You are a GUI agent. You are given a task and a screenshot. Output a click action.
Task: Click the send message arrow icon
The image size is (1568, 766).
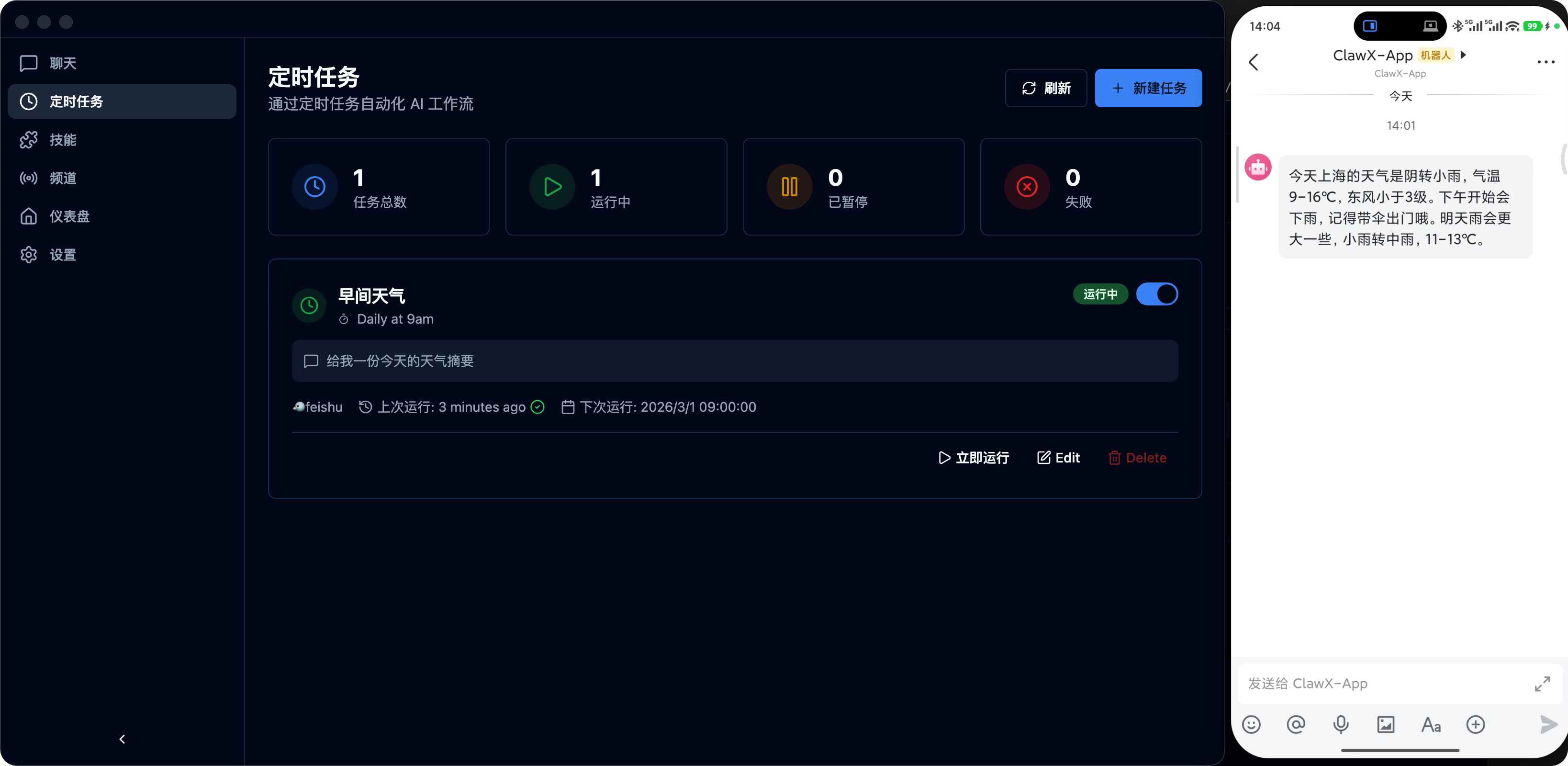[1547, 724]
